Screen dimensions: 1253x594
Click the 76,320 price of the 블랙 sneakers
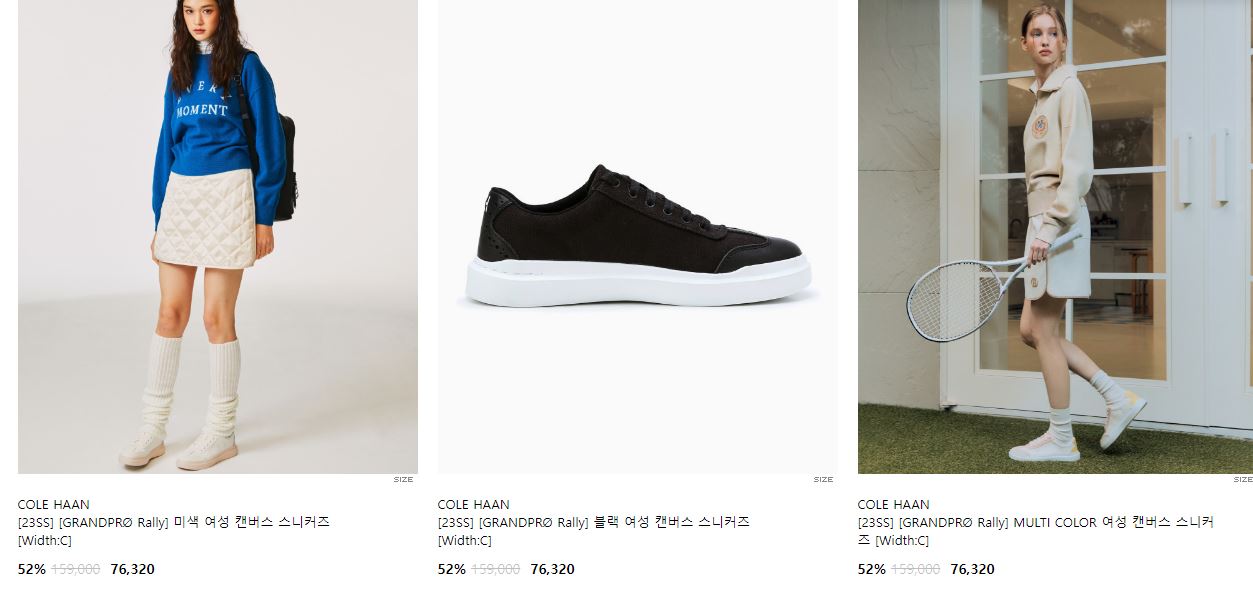[553, 569]
